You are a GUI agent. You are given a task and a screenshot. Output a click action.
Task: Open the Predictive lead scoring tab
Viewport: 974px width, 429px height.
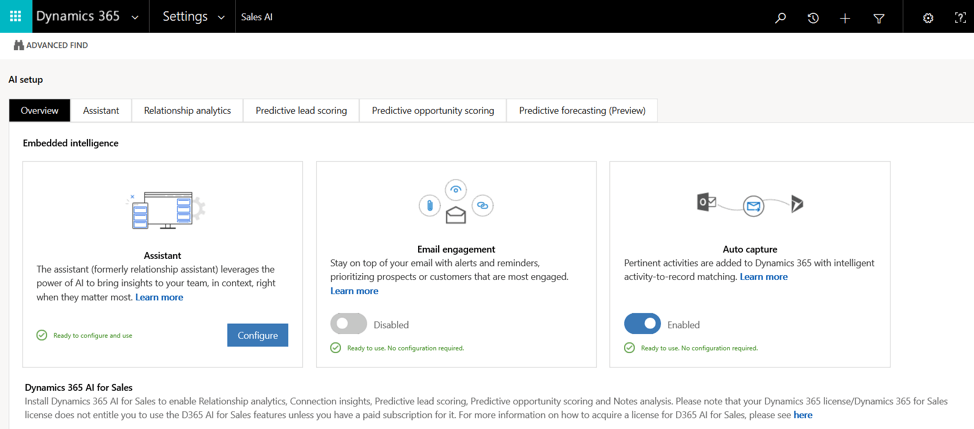[301, 111]
